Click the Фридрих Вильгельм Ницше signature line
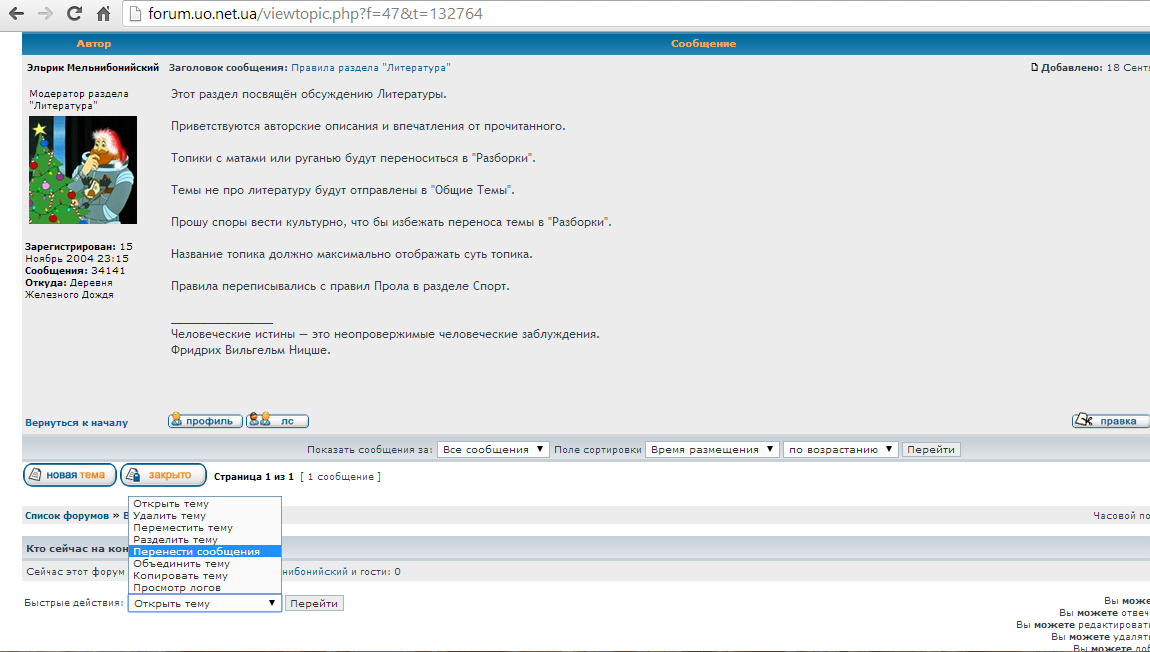 [251, 350]
